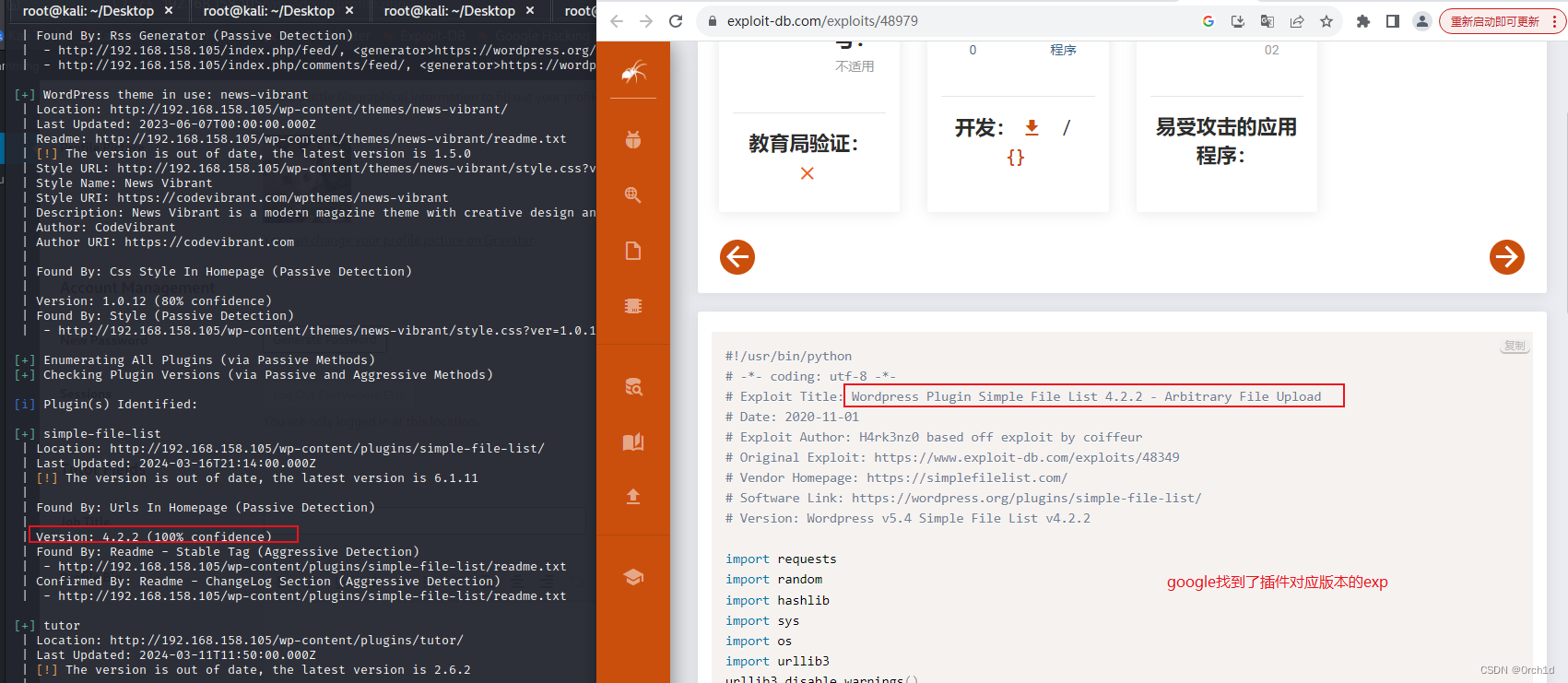Click the '#!/usr/bin/python' code line
Screen dimensions: 1568x683
(788, 356)
